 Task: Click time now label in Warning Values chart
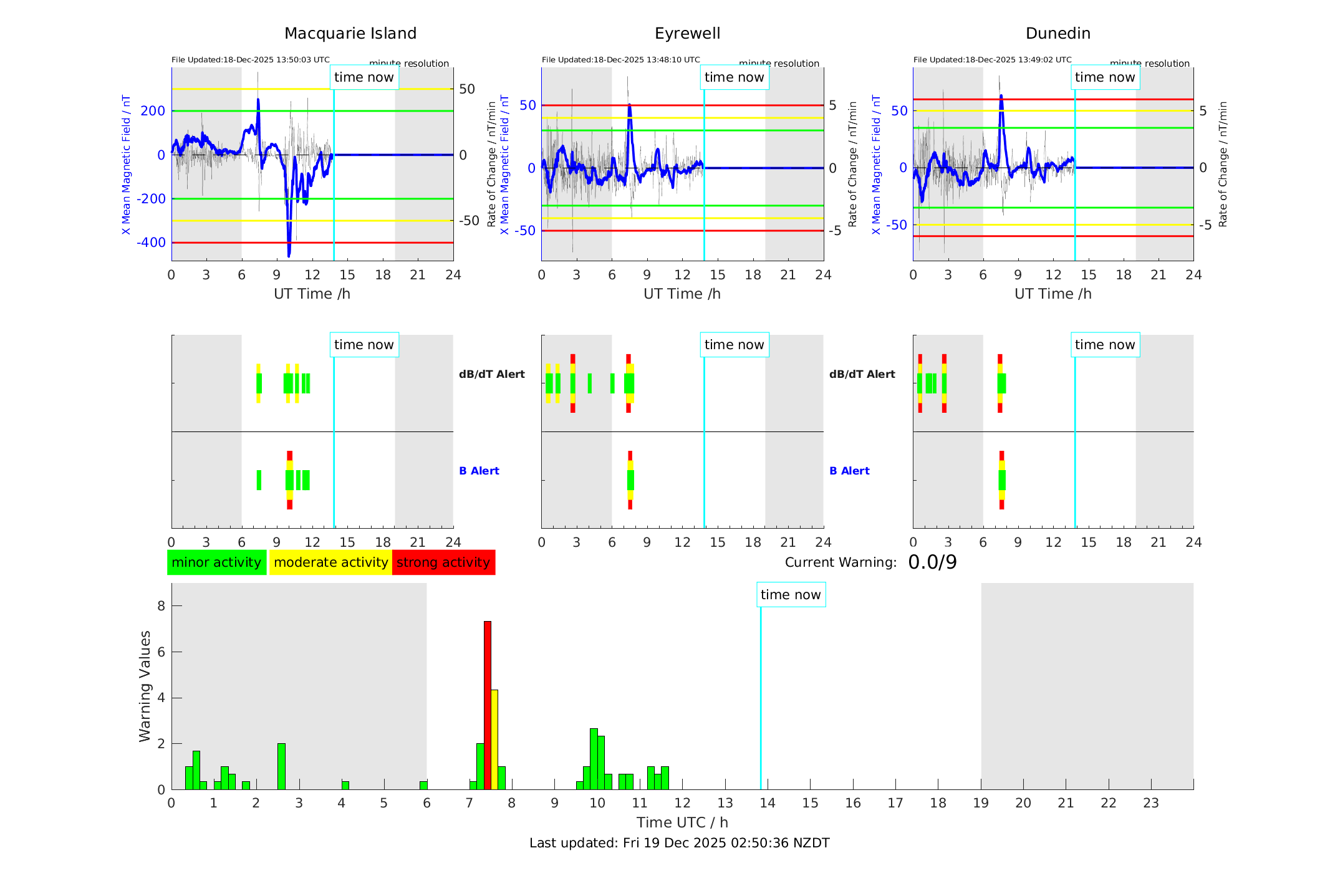click(791, 595)
